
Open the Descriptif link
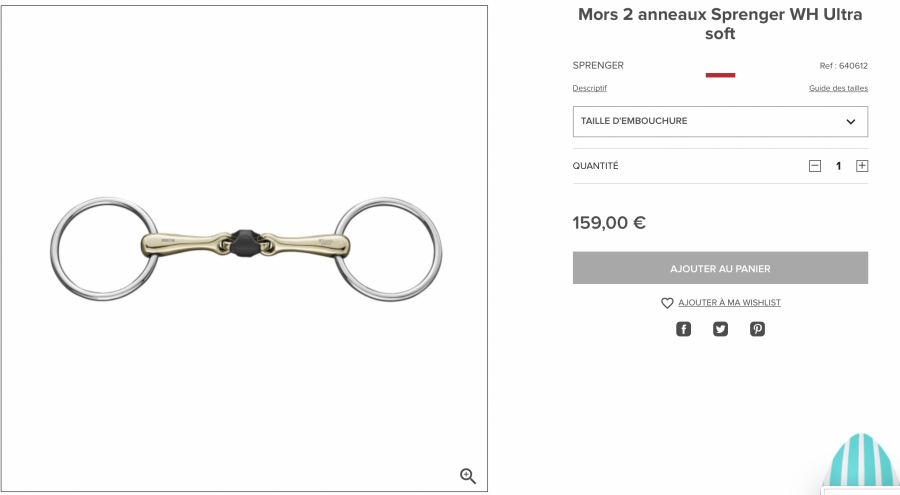589,88
